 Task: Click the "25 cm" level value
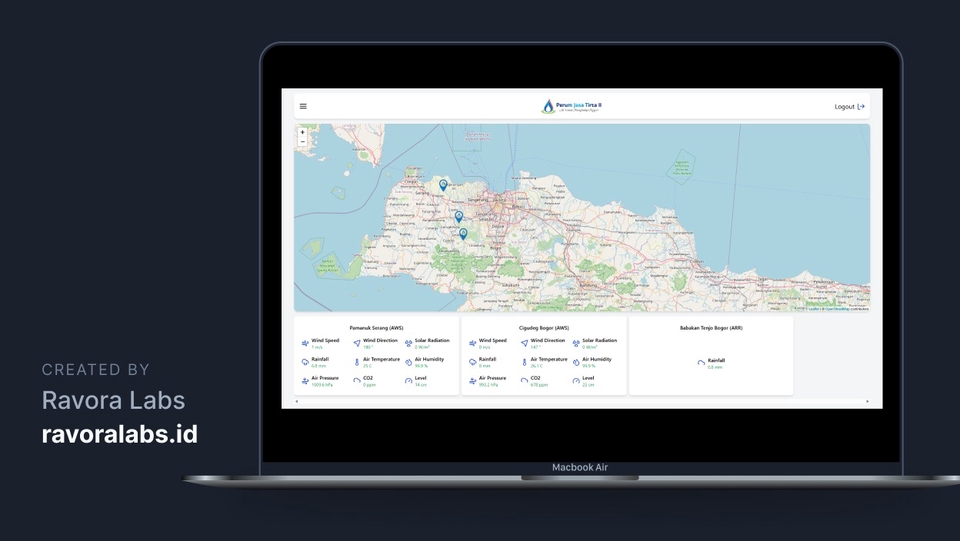point(588,385)
